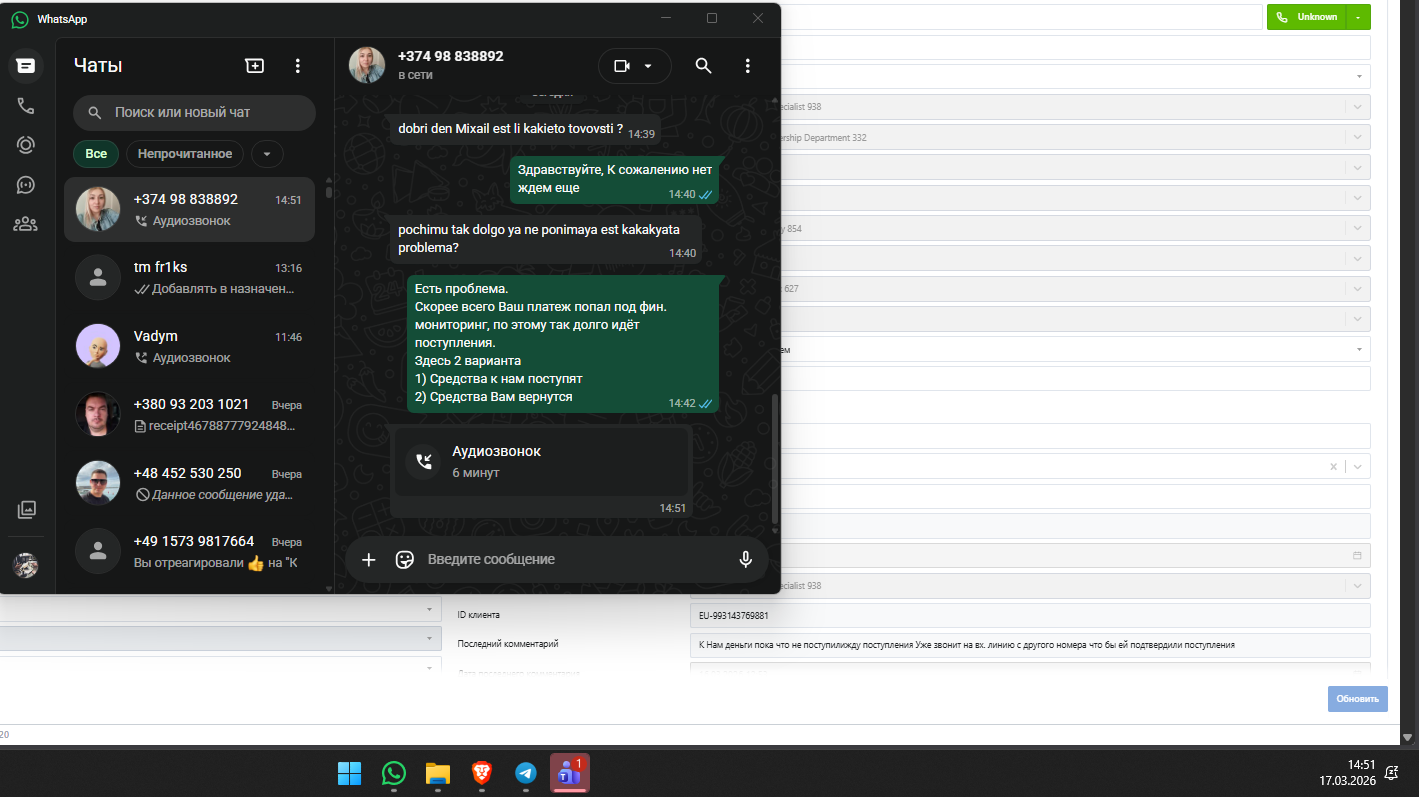
Task: Open Telegram from the taskbar
Action: click(526, 773)
